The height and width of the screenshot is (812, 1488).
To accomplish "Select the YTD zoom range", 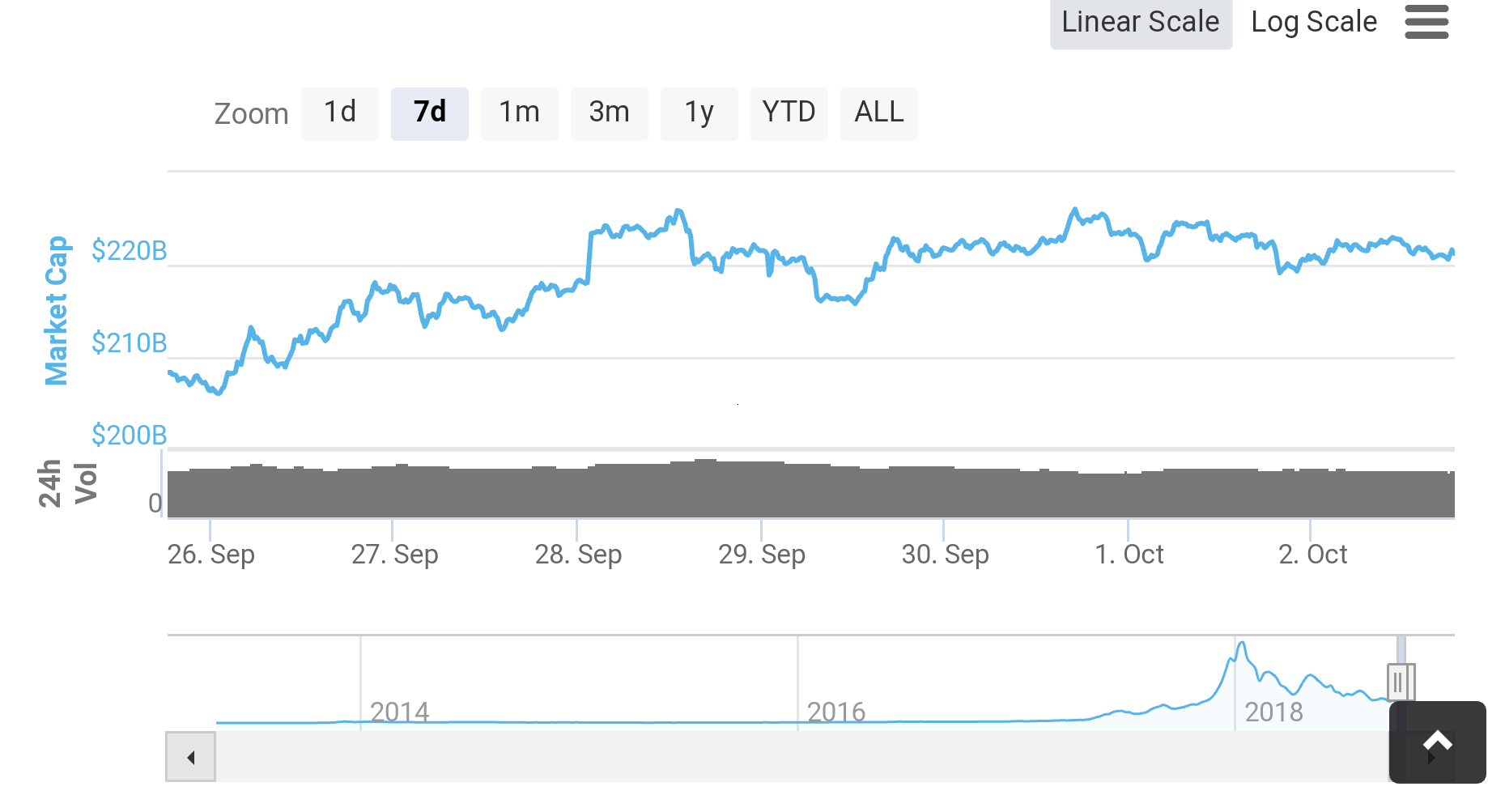I will [x=789, y=113].
